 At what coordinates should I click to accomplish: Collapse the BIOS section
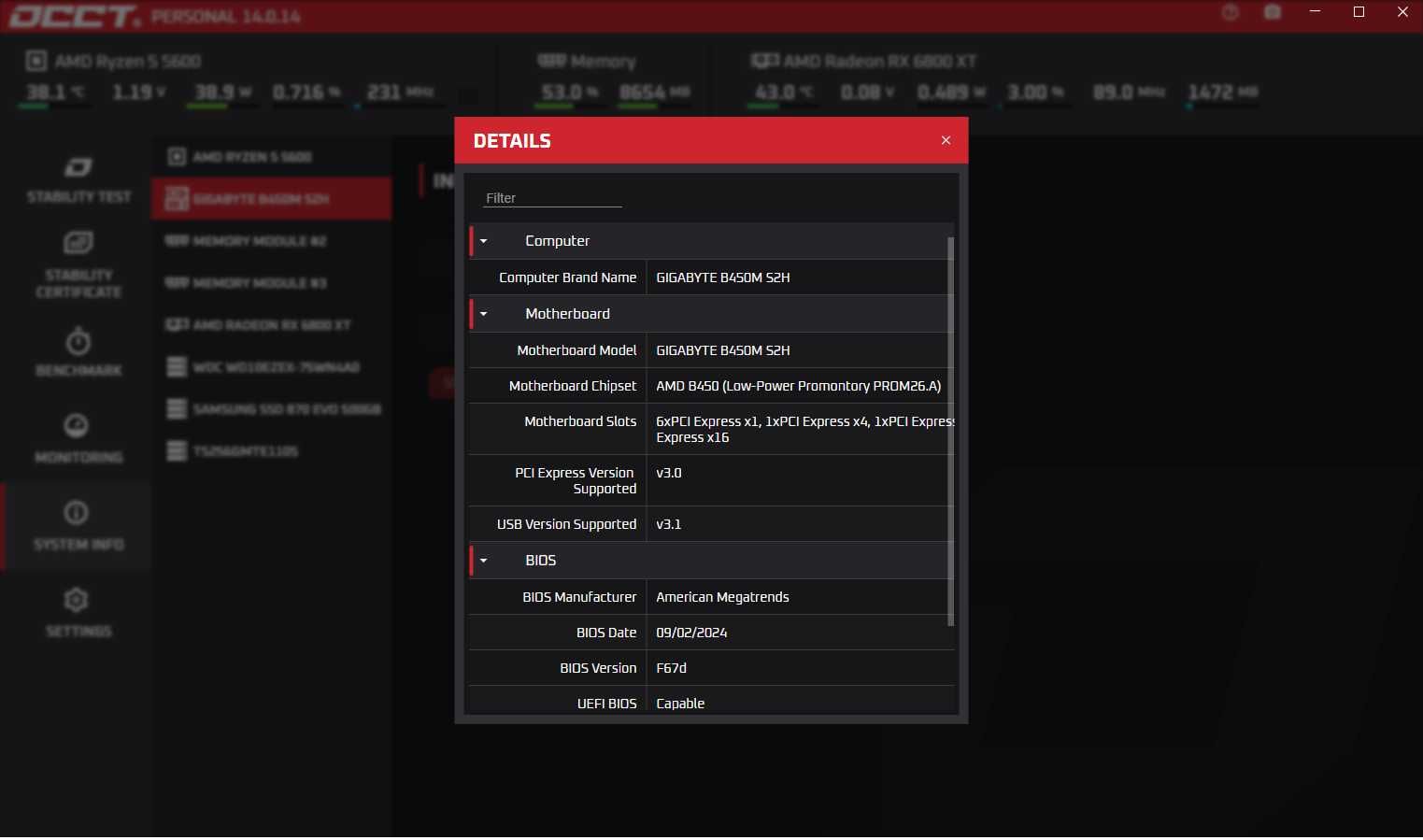(x=483, y=561)
